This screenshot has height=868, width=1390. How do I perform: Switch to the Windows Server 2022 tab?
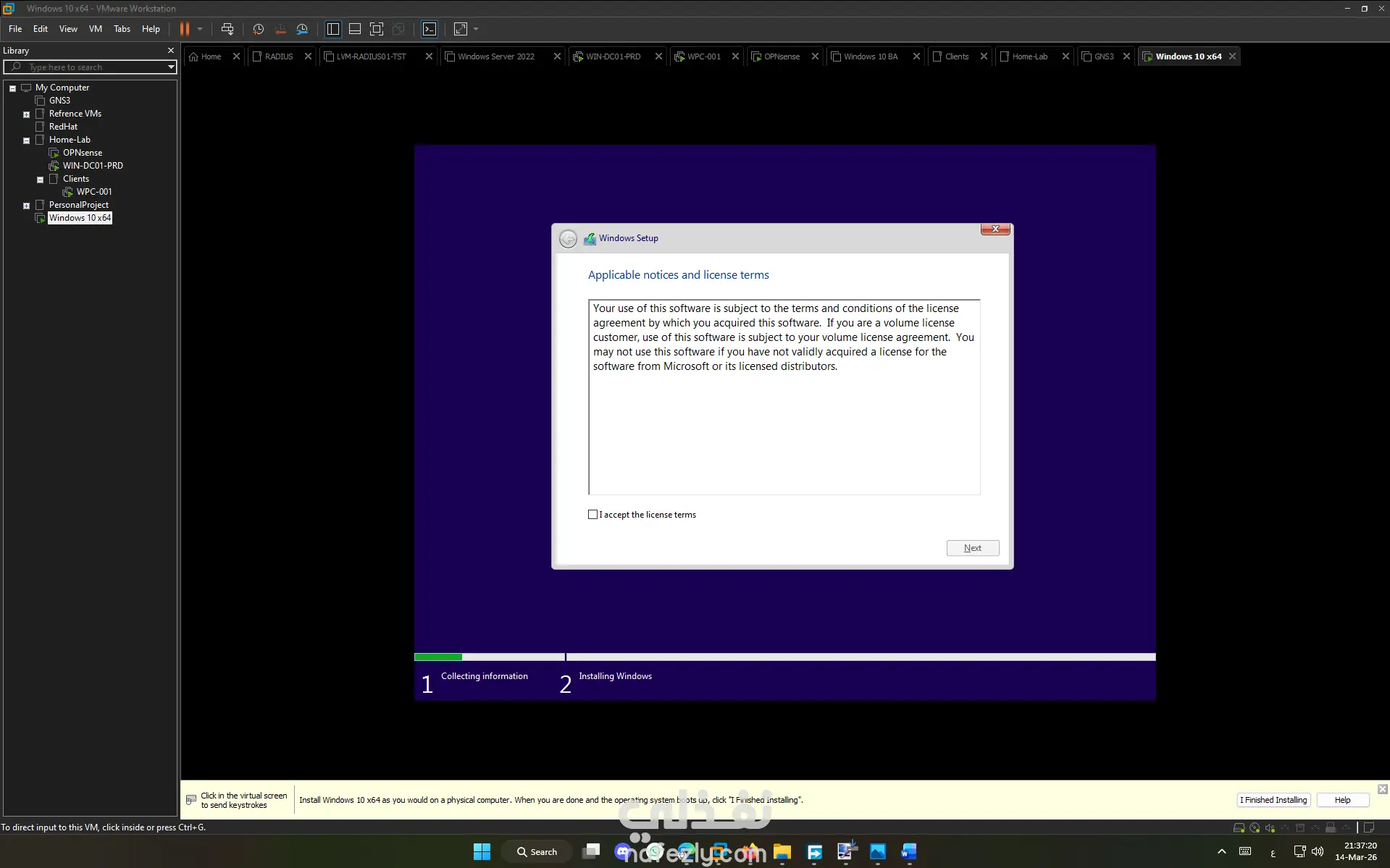tap(496, 56)
